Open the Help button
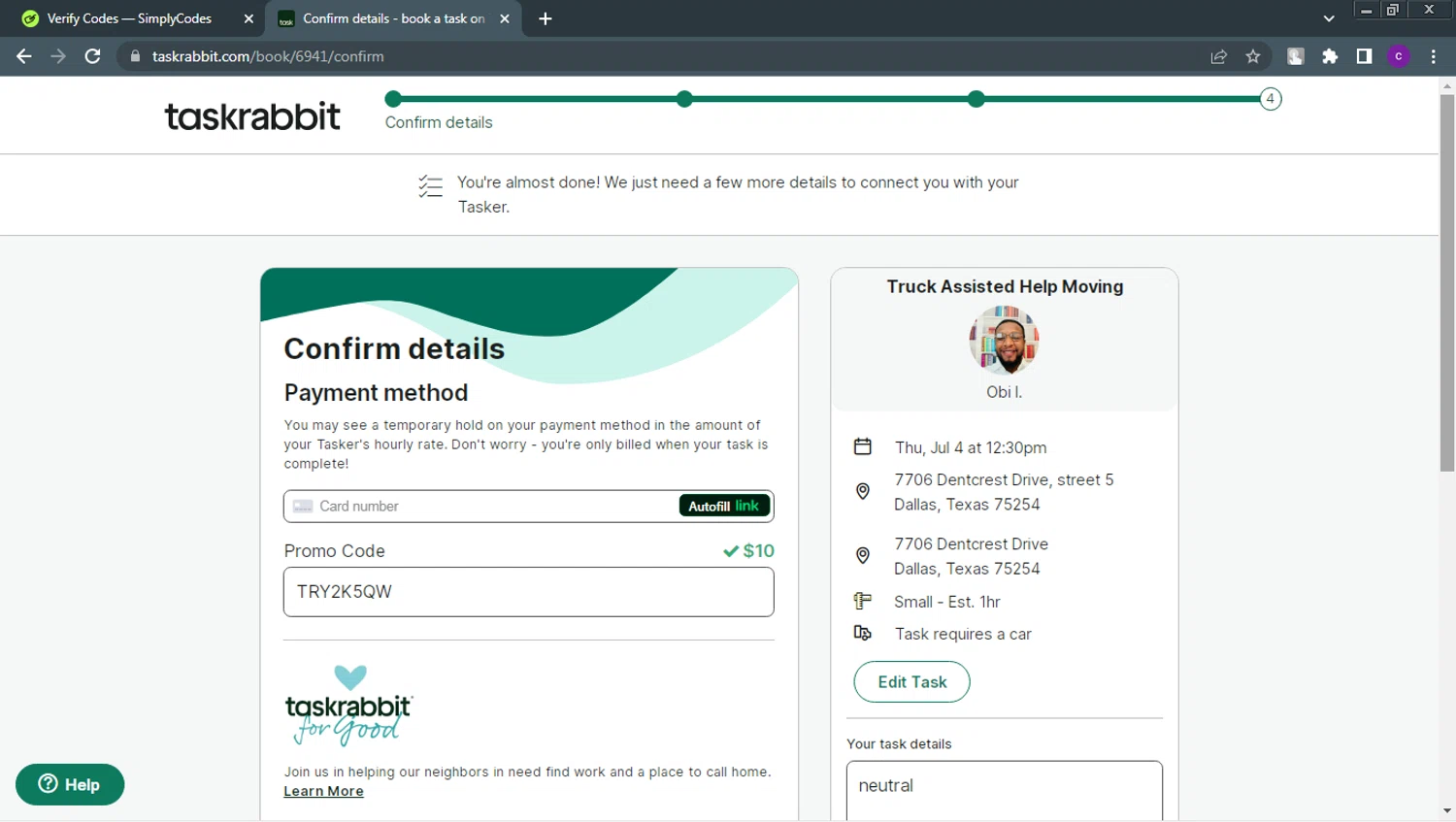This screenshot has height=822, width=1456. 70,784
